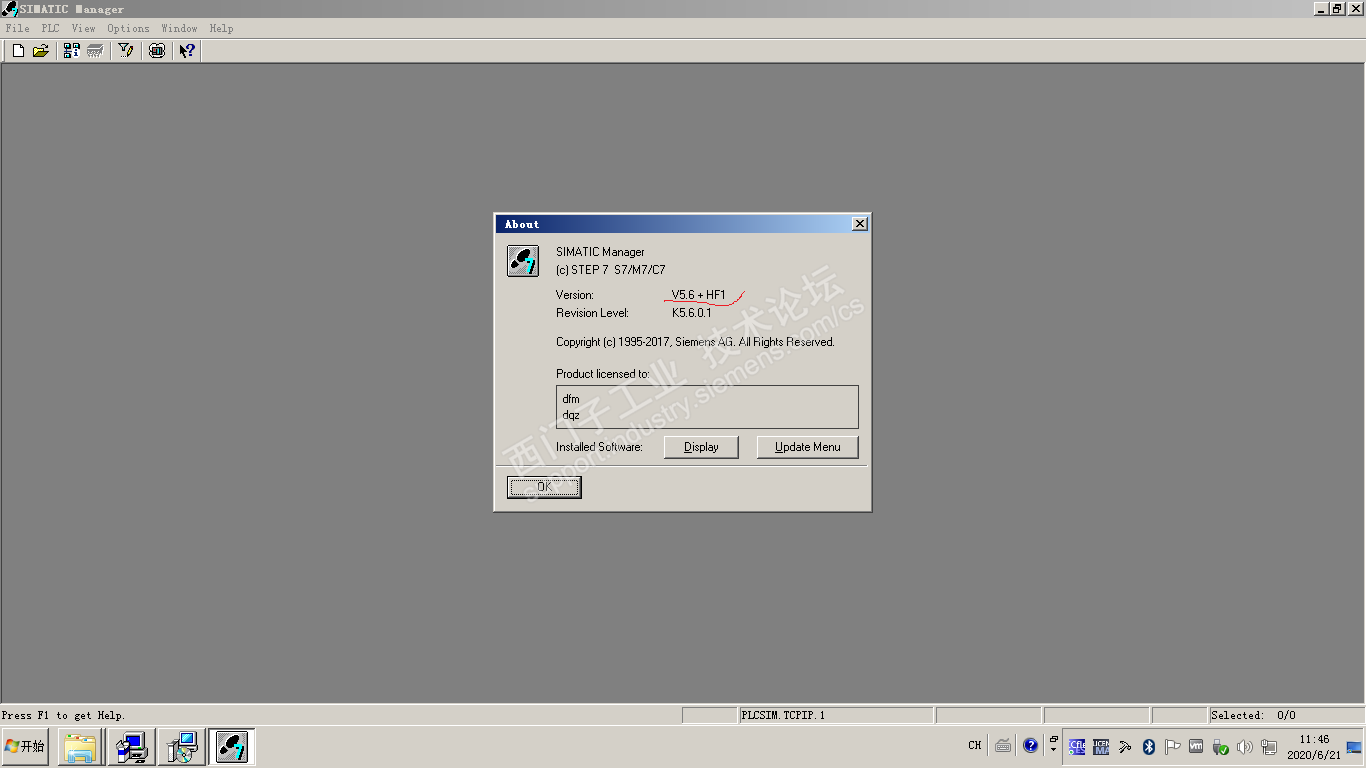
Task: Click the Show Desktop icon by the clock
Action: (1355, 747)
